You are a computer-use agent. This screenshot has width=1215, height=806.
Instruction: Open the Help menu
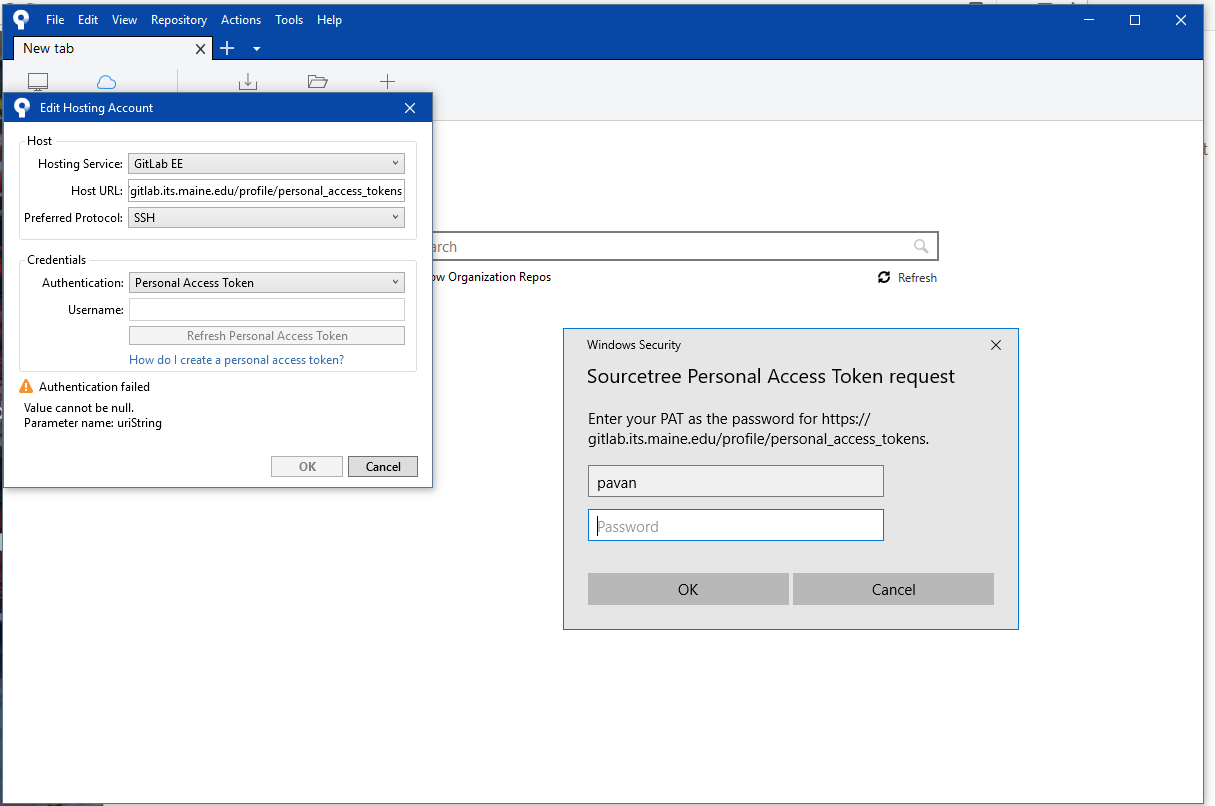329,20
